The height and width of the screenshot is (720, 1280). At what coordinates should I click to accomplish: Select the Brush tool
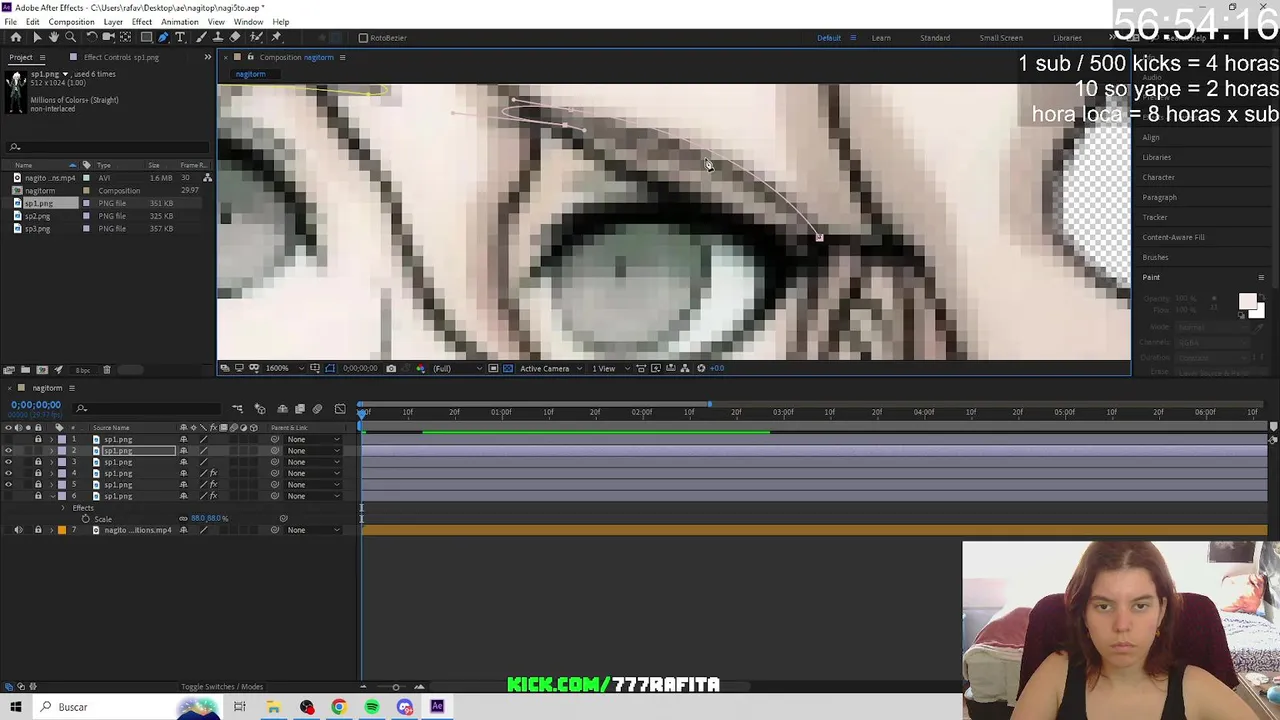pos(201,37)
